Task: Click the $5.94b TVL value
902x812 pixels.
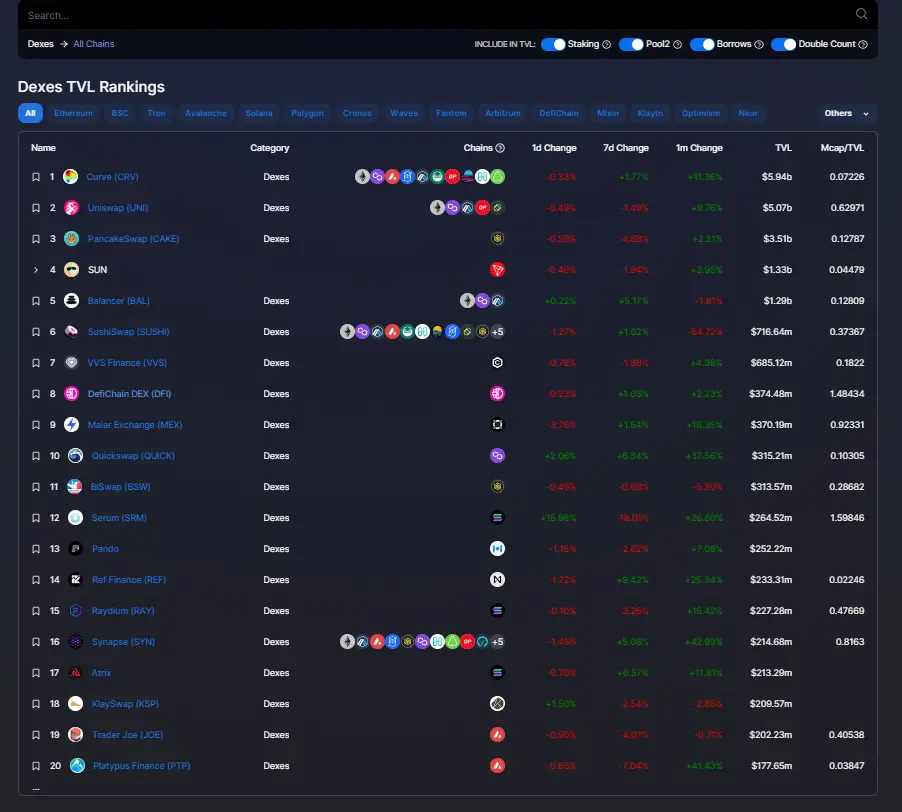Action: click(777, 177)
